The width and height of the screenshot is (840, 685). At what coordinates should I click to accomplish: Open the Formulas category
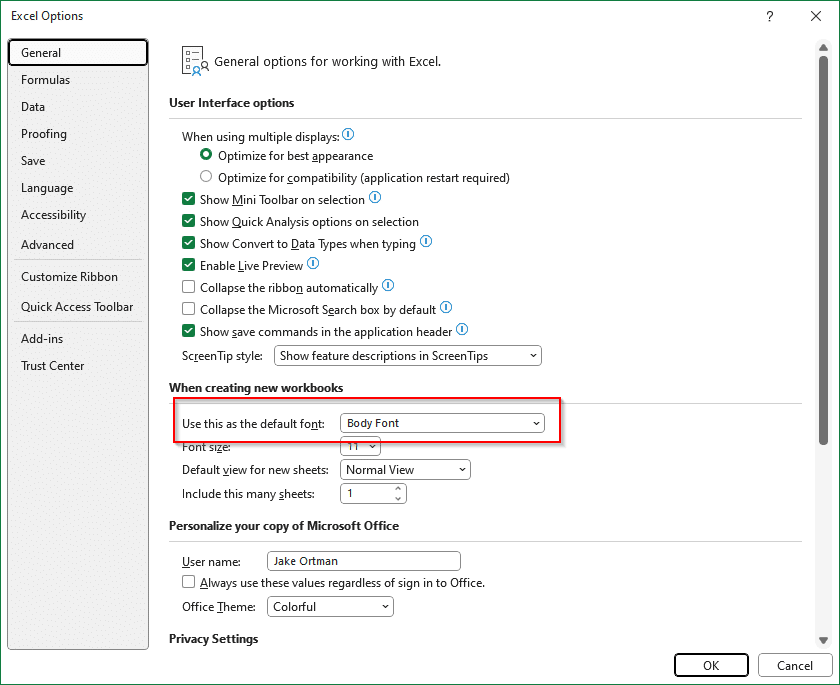78,80
